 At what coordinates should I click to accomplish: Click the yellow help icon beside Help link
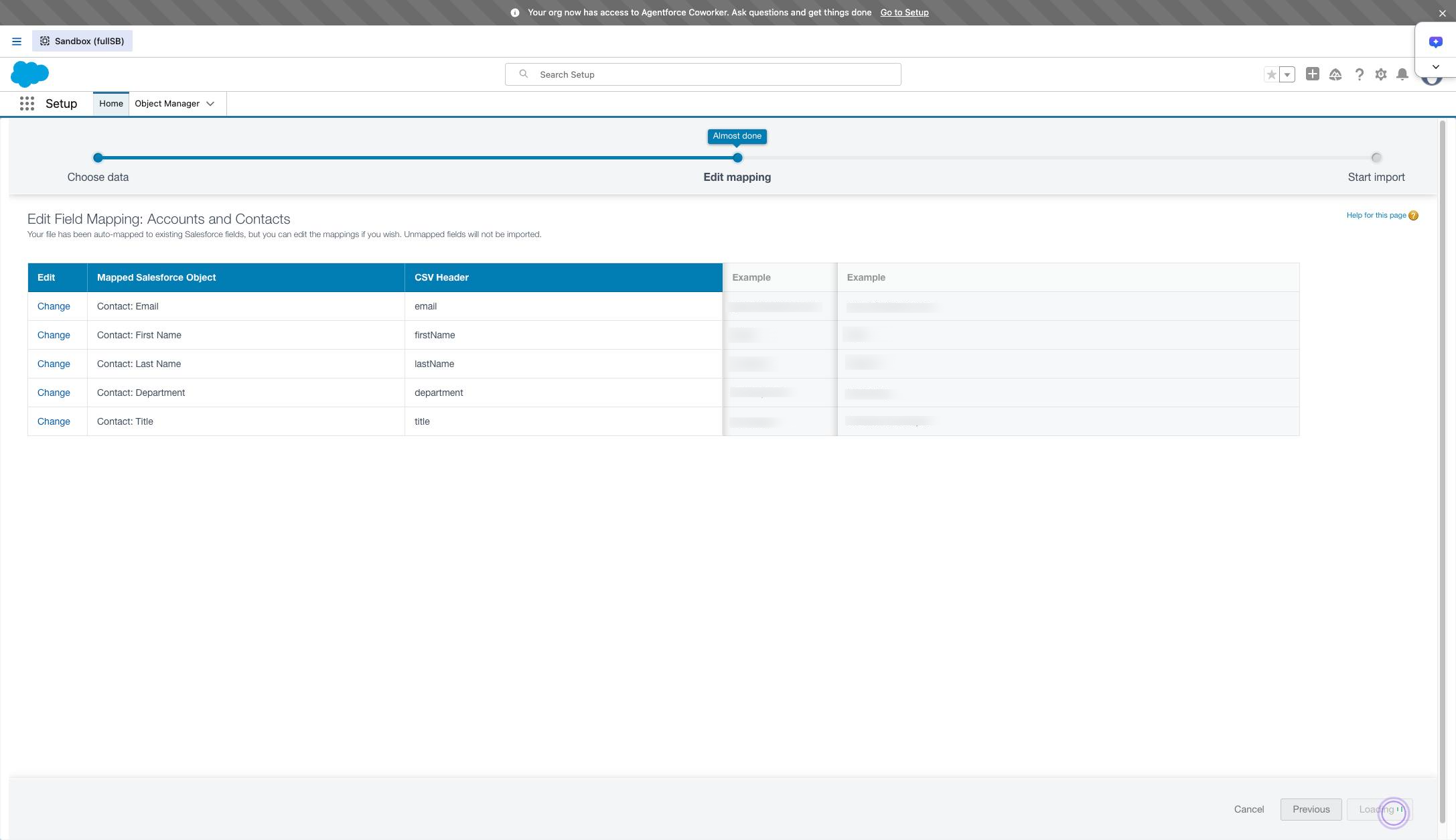click(1413, 215)
